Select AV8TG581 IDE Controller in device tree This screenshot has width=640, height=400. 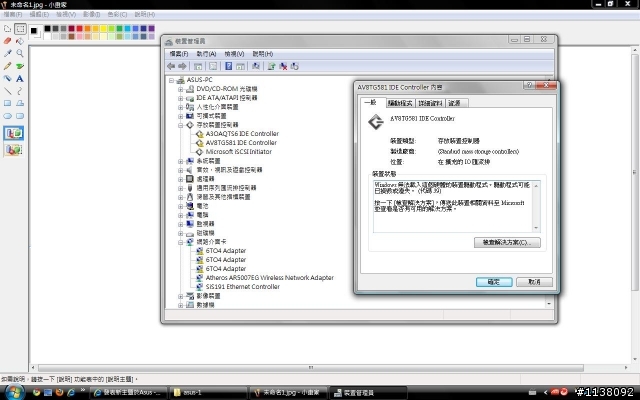241,143
